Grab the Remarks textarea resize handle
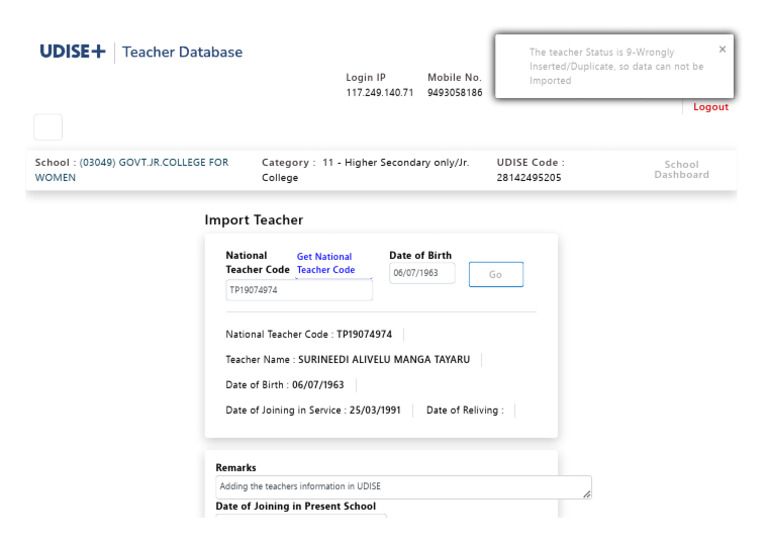The width and height of the screenshot is (768, 543). coord(587,494)
